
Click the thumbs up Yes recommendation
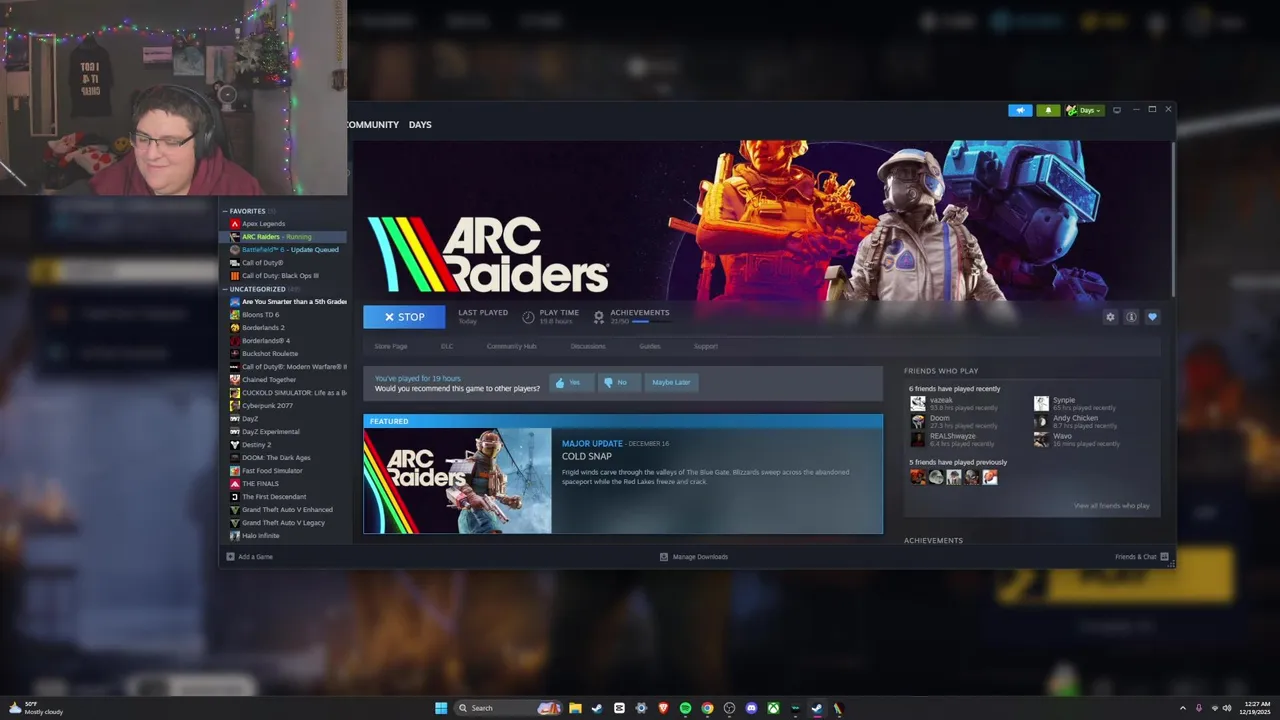pyautogui.click(x=571, y=382)
